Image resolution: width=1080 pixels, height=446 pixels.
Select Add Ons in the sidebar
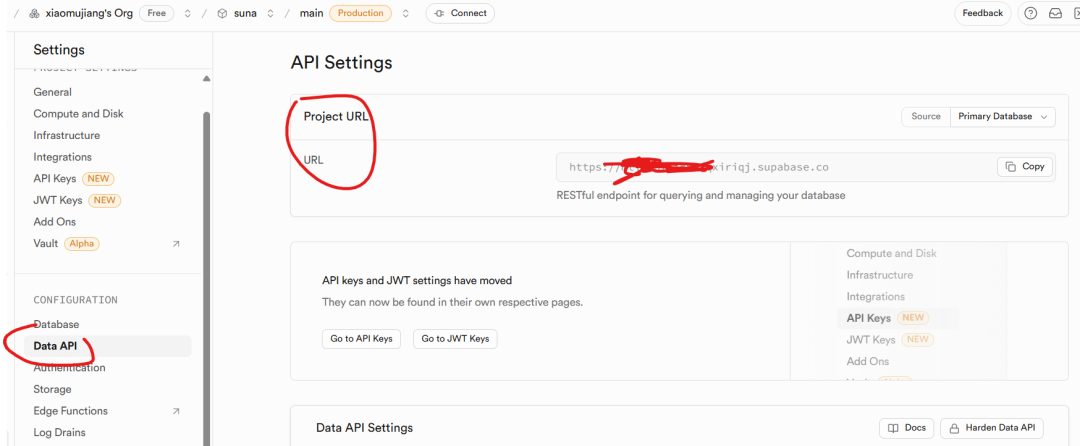point(54,222)
